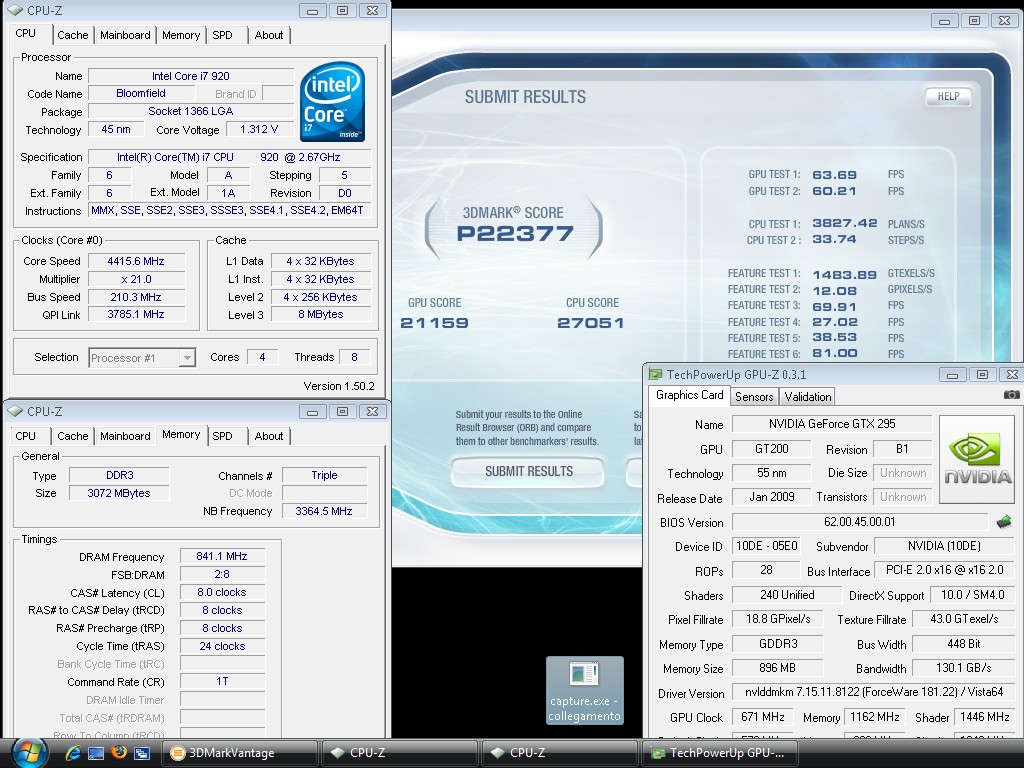The width and height of the screenshot is (1024, 768).
Task: Click the Driver Version field in GPU-Z
Action: [x=874, y=692]
